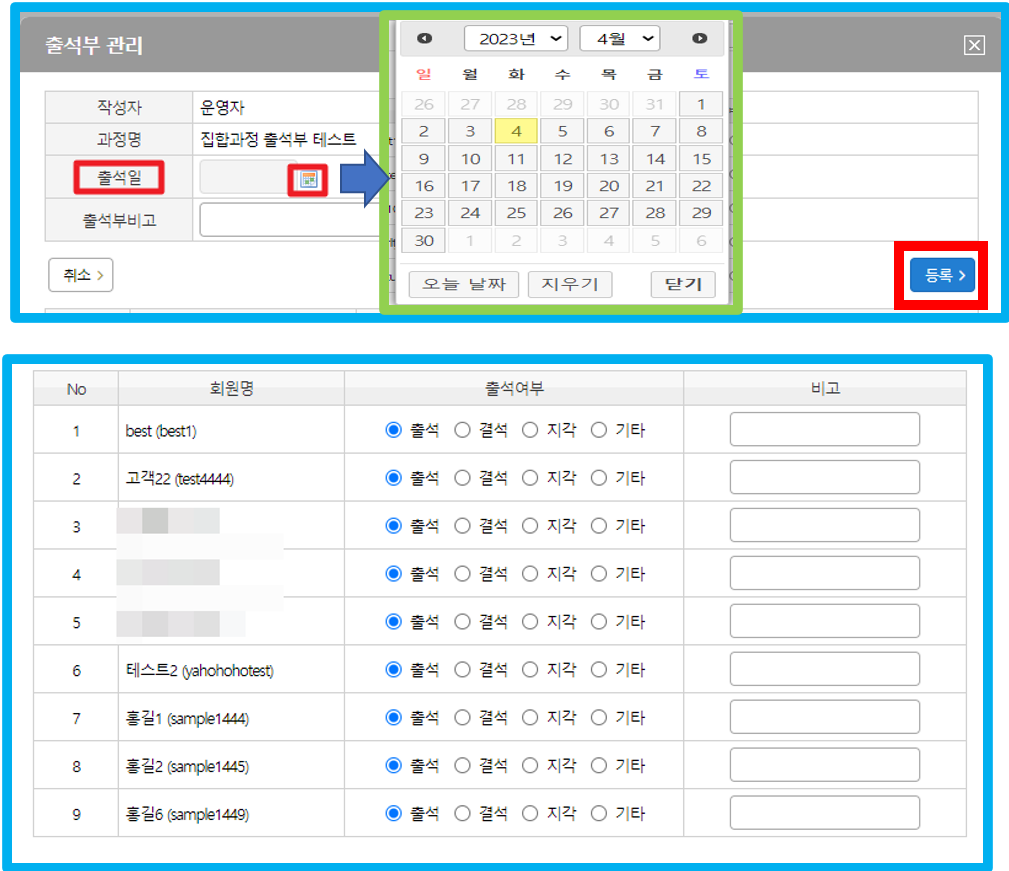
Task: Click the 지우기 button in calendar
Action: point(569,284)
